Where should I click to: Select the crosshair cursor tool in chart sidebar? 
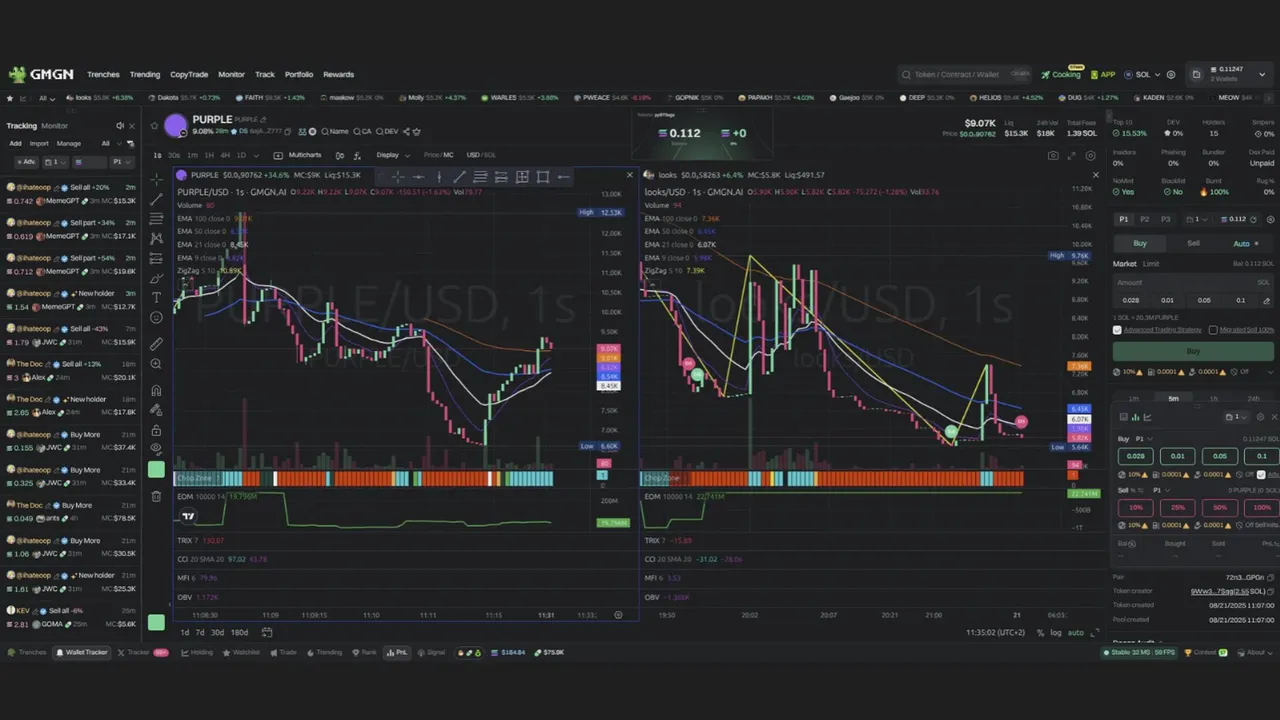[156, 180]
